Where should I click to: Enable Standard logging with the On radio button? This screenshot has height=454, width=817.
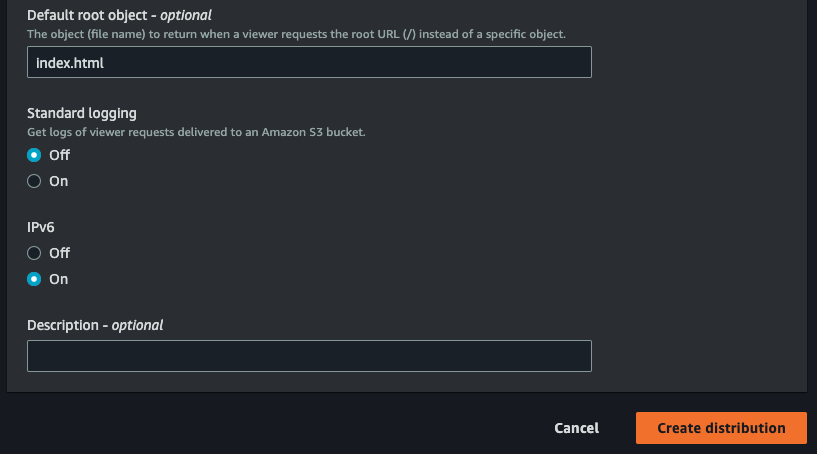pyautogui.click(x=34, y=181)
